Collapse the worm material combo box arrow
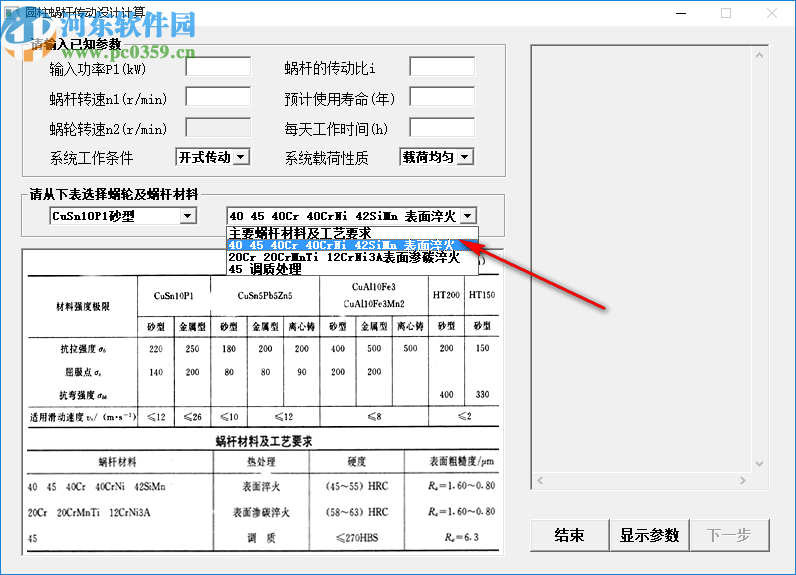The width and height of the screenshot is (796, 575). coord(469,216)
